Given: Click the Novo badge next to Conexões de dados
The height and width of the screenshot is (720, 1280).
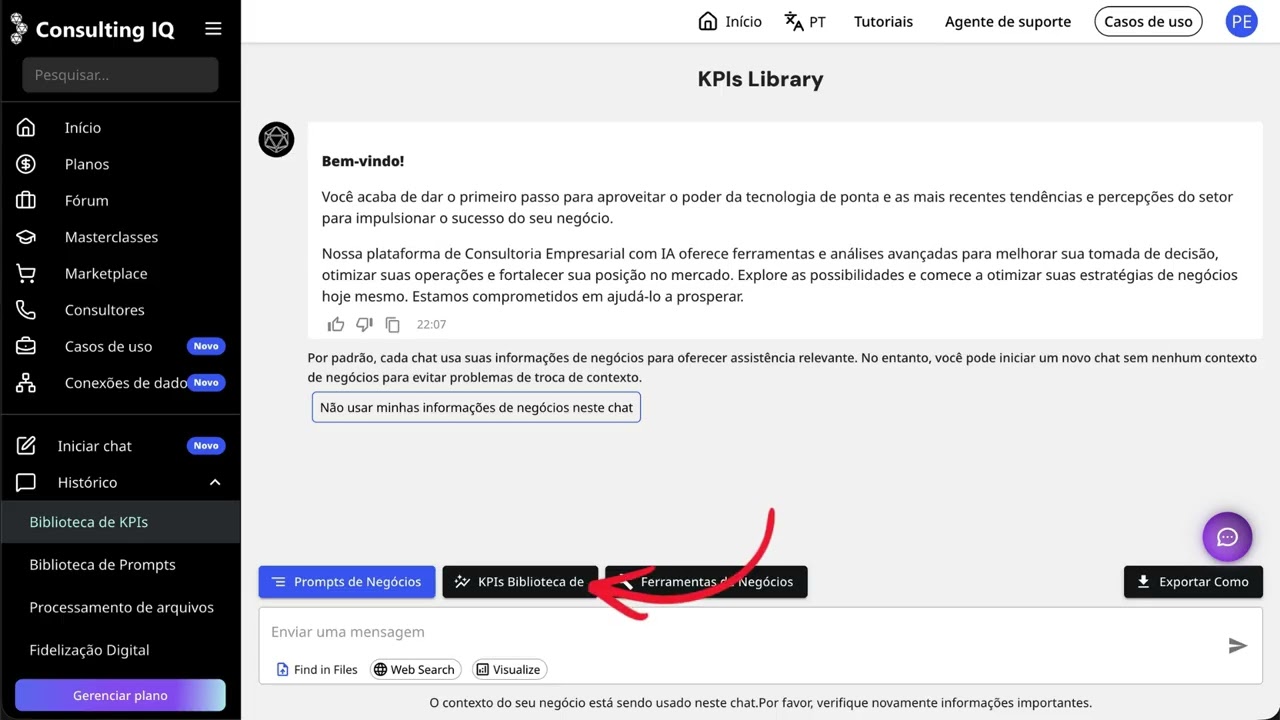Looking at the screenshot, I should pyautogui.click(x=206, y=383).
